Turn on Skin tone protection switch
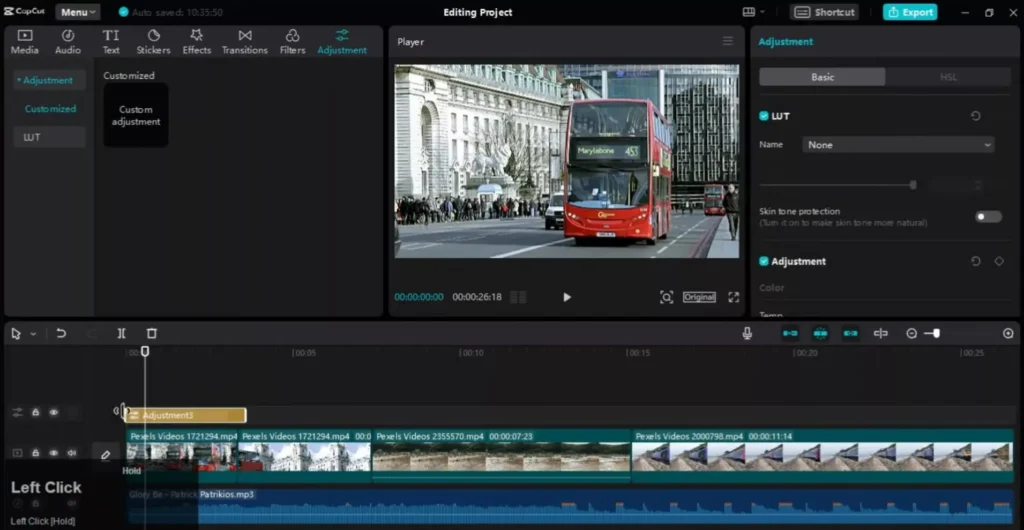The height and width of the screenshot is (530, 1024). (x=988, y=217)
